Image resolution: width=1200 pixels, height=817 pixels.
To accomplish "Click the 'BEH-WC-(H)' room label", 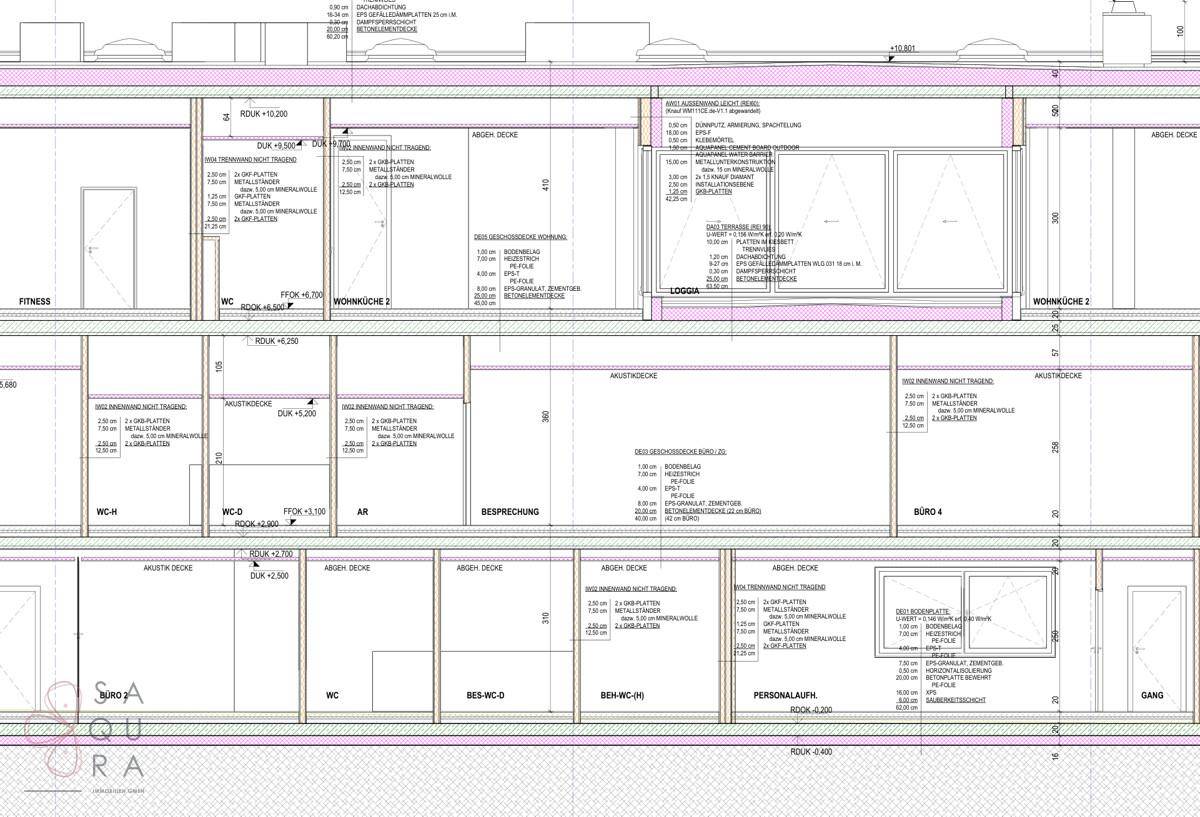I will (x=624, y=694).
